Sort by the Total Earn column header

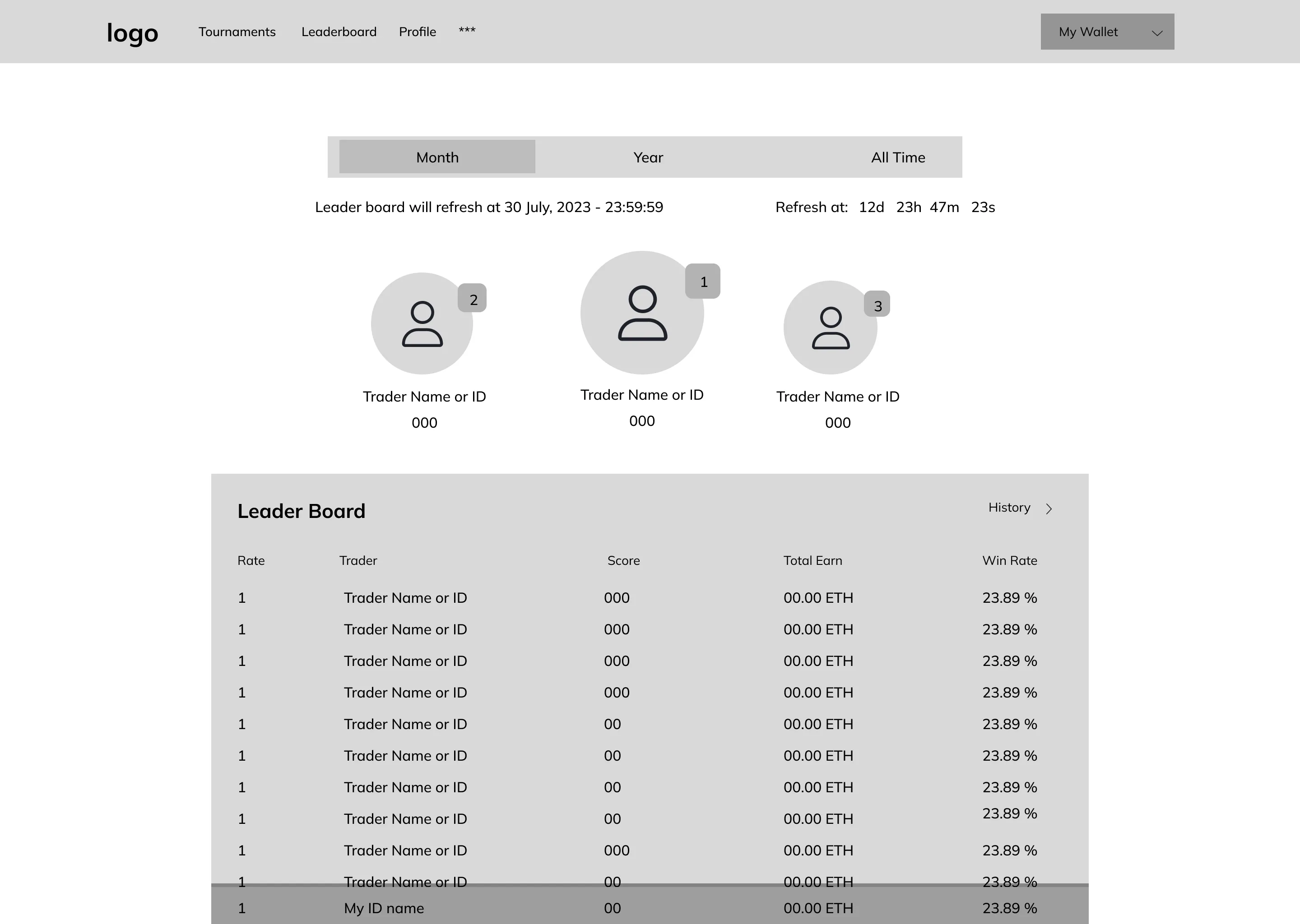[813, 560]
